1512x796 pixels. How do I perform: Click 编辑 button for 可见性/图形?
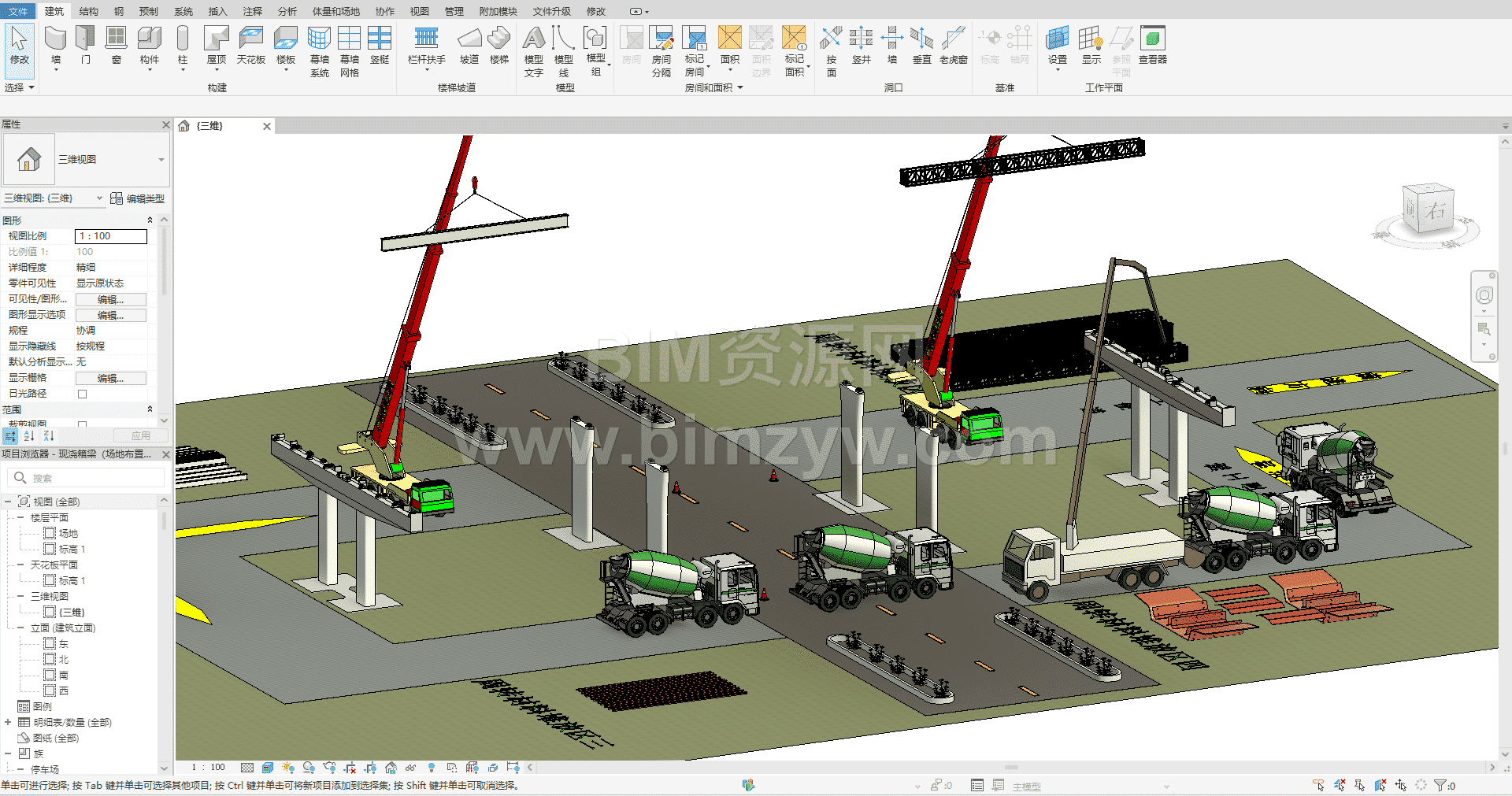coord(110,299)
